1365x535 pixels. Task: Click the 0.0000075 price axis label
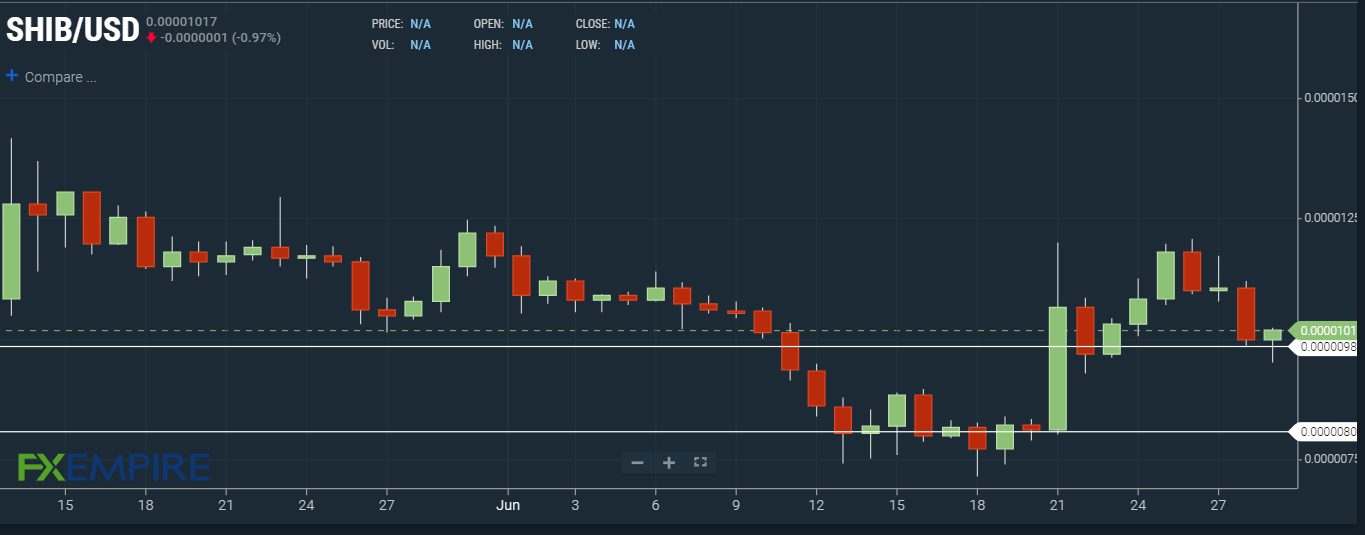(1330, 459)
